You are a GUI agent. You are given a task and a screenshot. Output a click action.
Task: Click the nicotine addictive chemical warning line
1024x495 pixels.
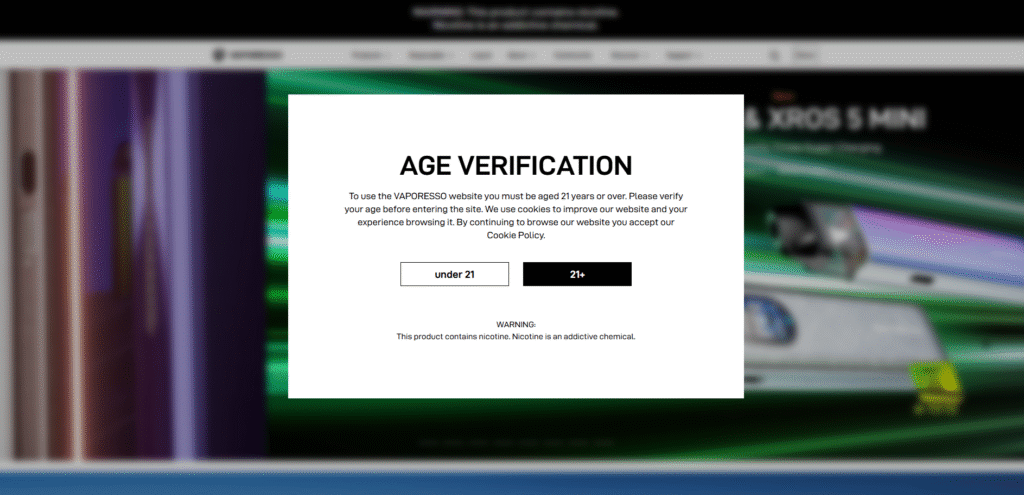[x=516, y=337]
